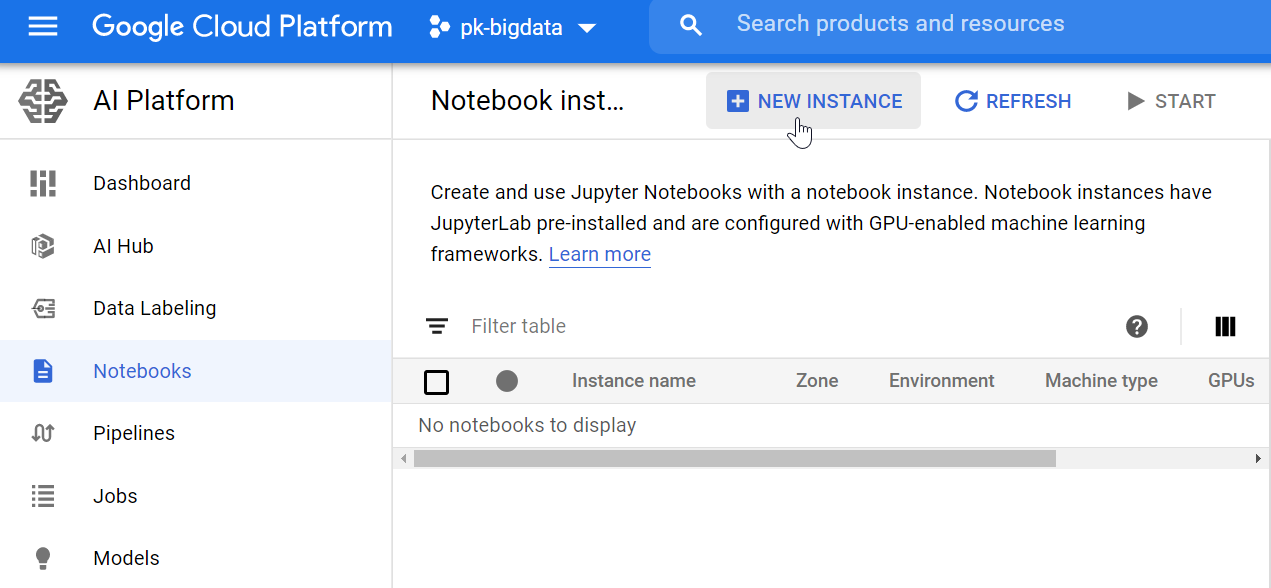Viewport: 1271px width, 588px height.
Task: Open Models in the sidebar
Action: click(x=195, y=558)
